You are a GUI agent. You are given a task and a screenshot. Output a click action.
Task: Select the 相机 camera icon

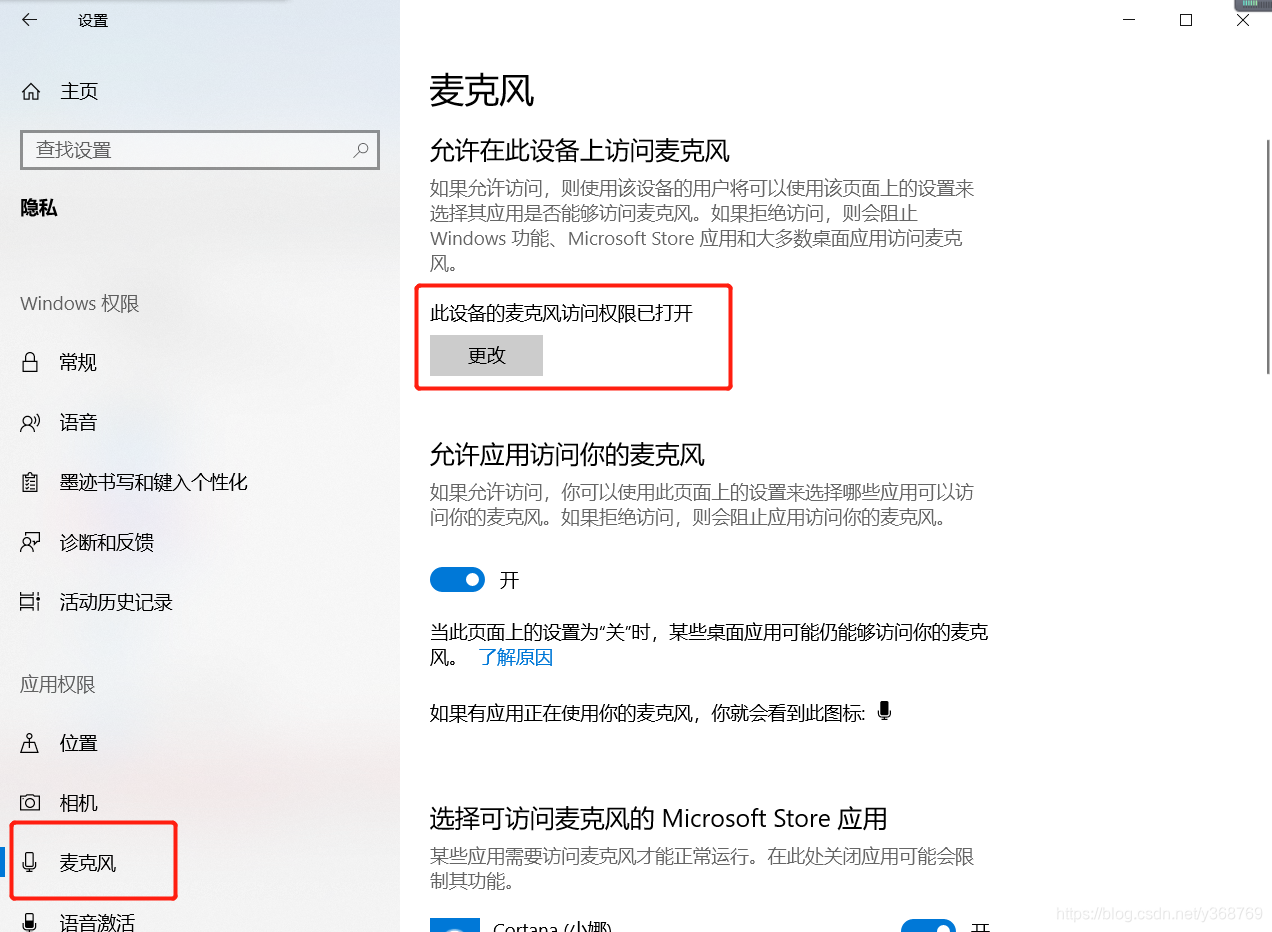click(30, 803)
